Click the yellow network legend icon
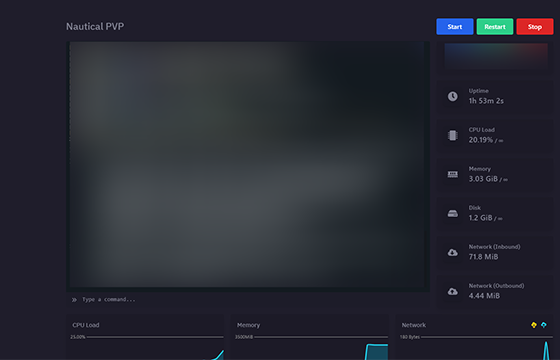Viewport: 560px width, 360px height. 534,325
